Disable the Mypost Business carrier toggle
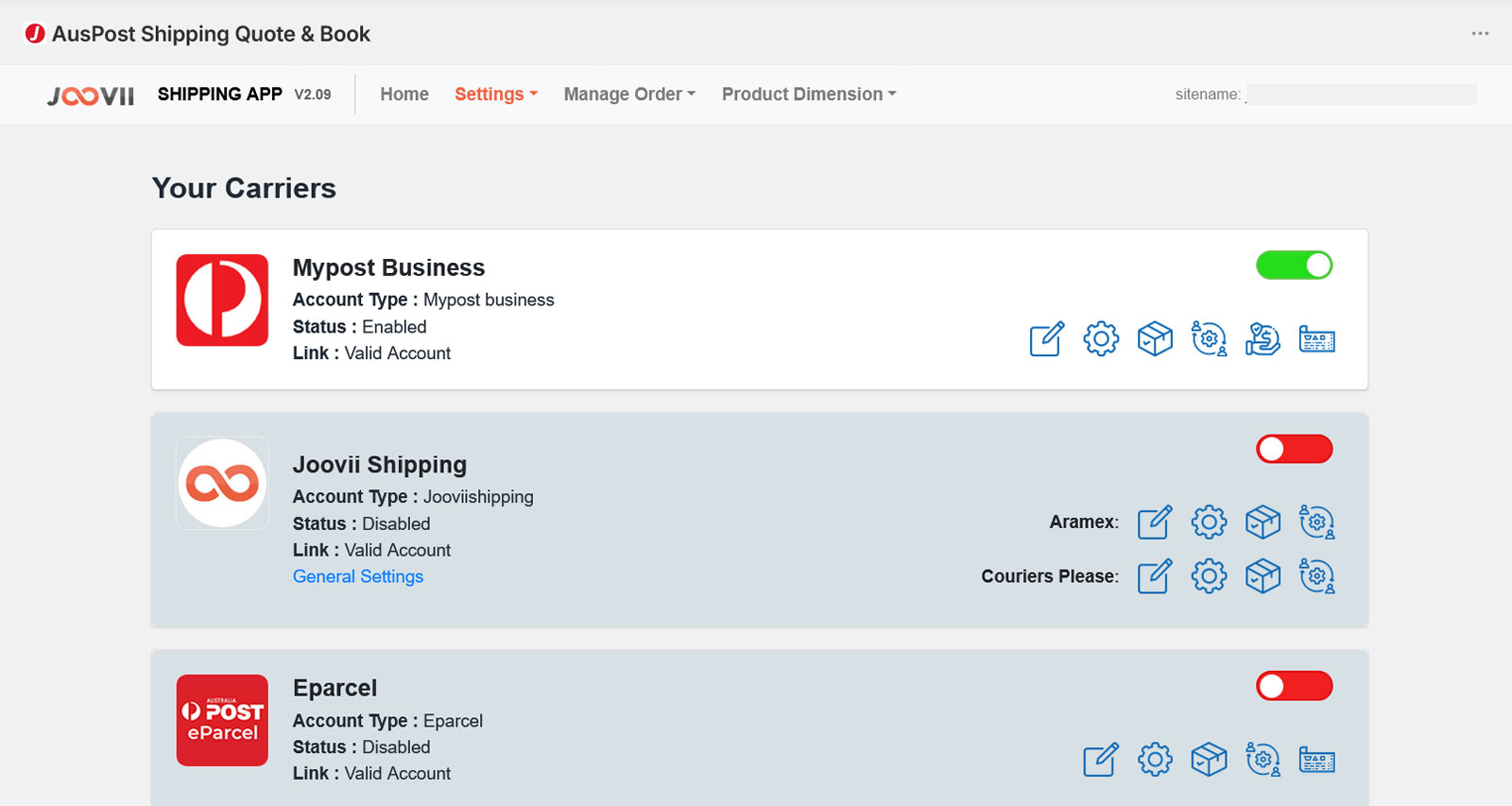Screen dimensions: 1512x806 click(x=1294, y=266)
